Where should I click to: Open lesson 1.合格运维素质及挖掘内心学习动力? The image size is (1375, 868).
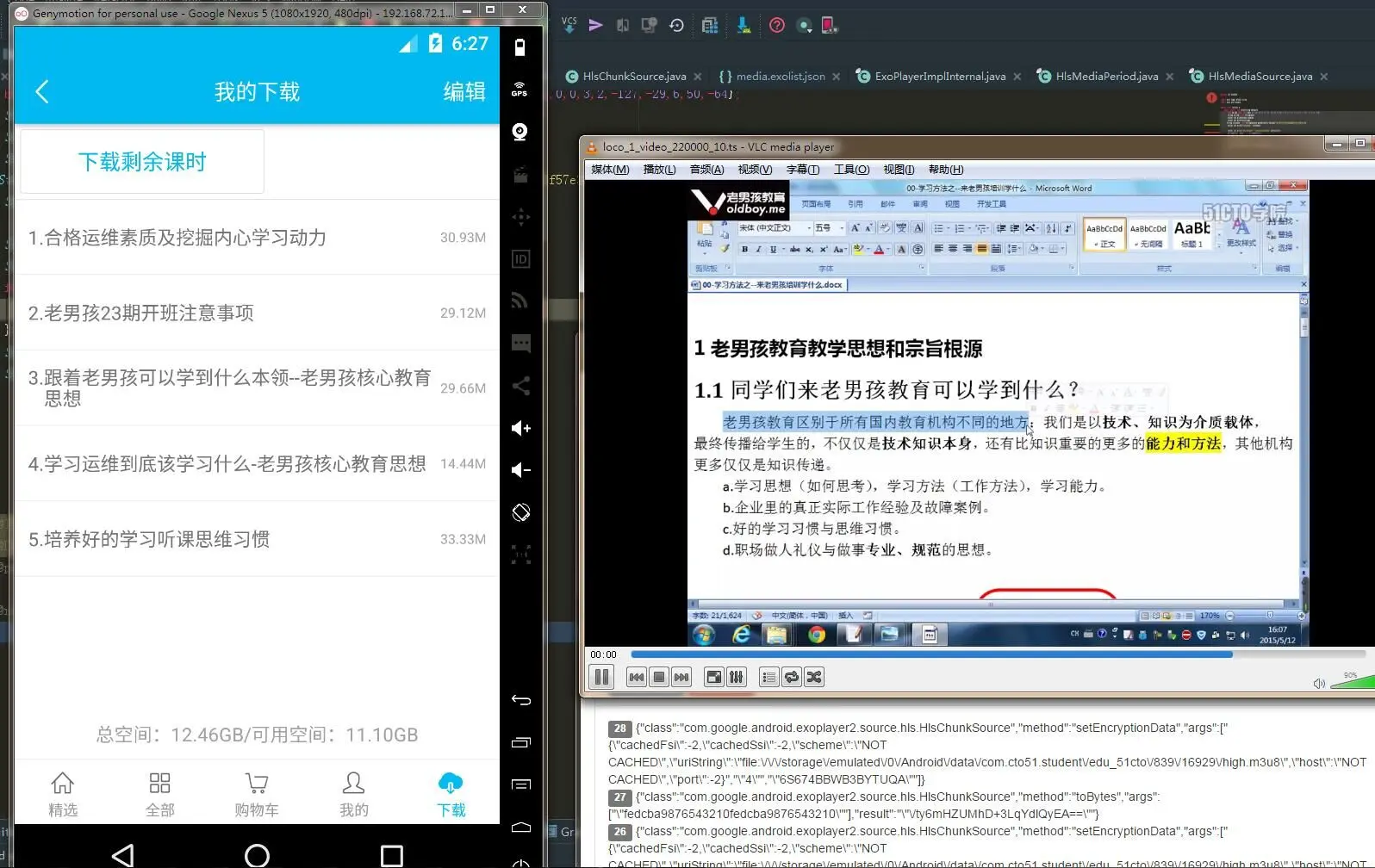pos(257,238)
